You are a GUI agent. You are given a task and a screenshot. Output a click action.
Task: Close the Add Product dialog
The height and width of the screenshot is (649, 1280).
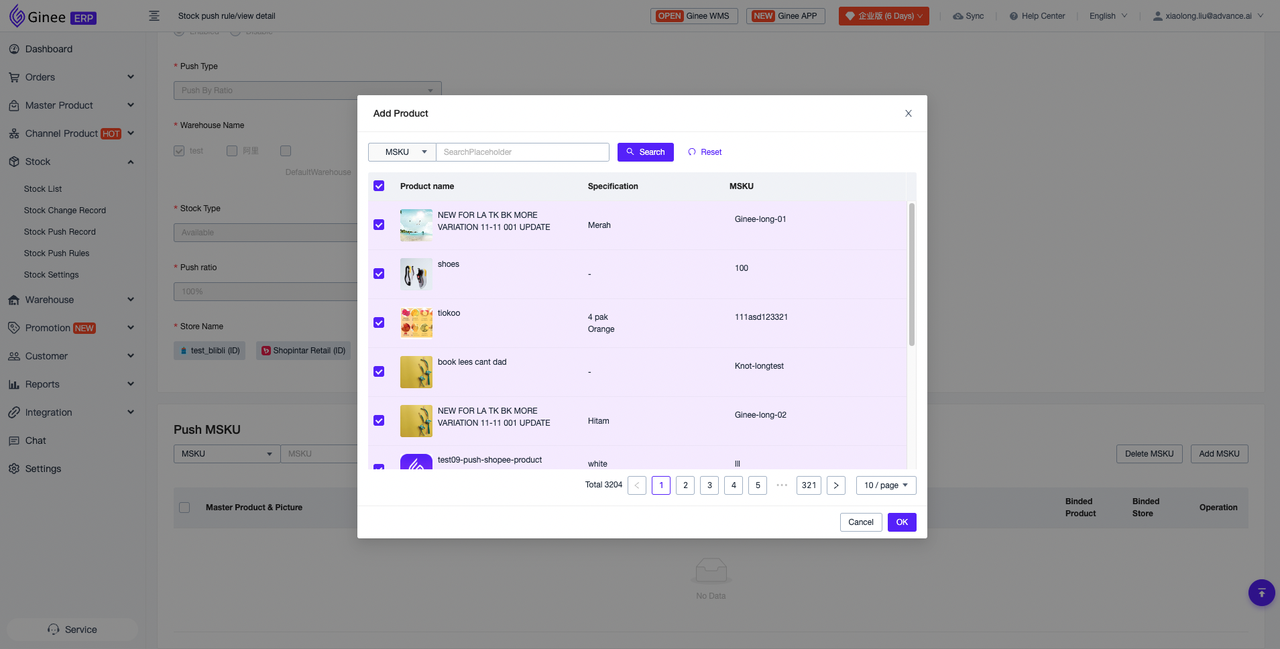[908, 114]
